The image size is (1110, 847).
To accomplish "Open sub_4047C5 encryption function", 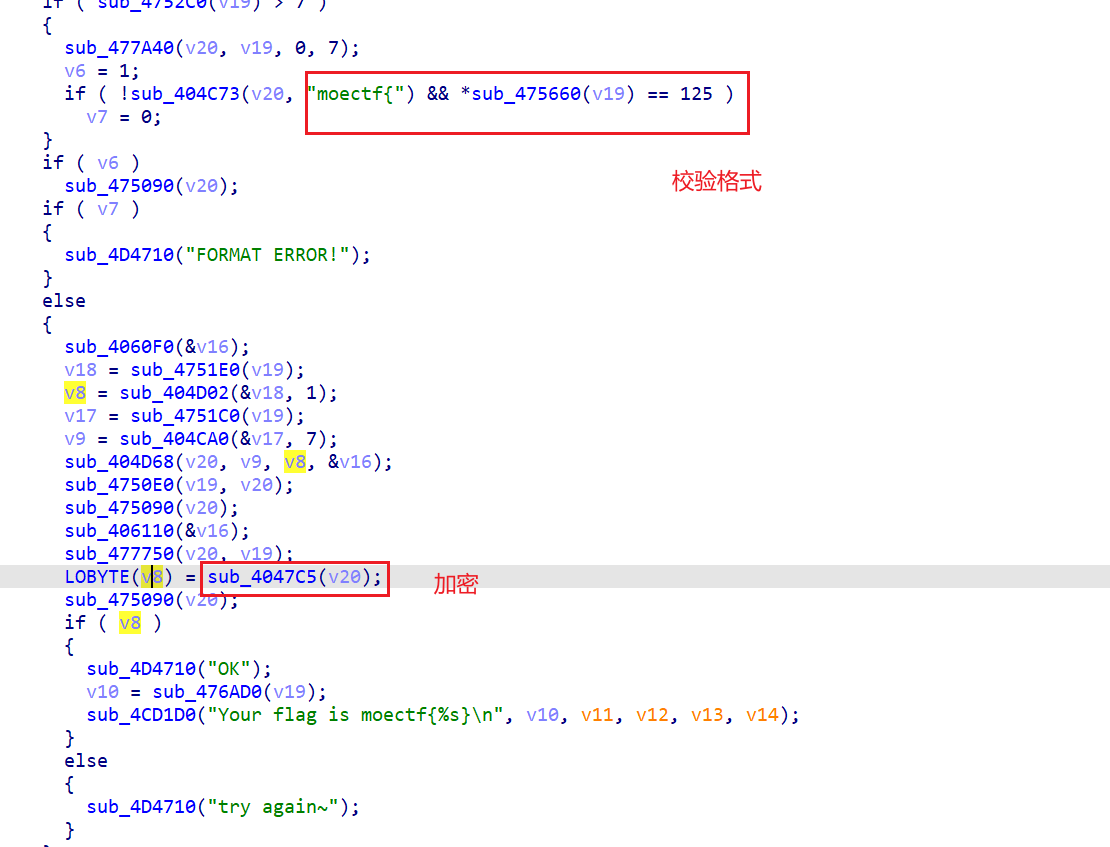I will [x=262, y=577].
